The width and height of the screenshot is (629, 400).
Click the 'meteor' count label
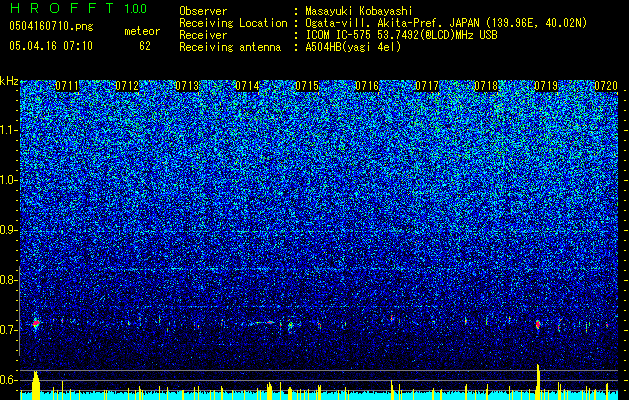pyautogui.click(x=142, y=31)
